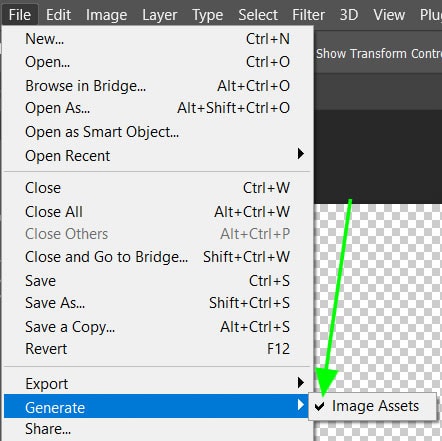Expand the Export submenu arrow
This screenshot has width=442, height=441.
point(301,383)
